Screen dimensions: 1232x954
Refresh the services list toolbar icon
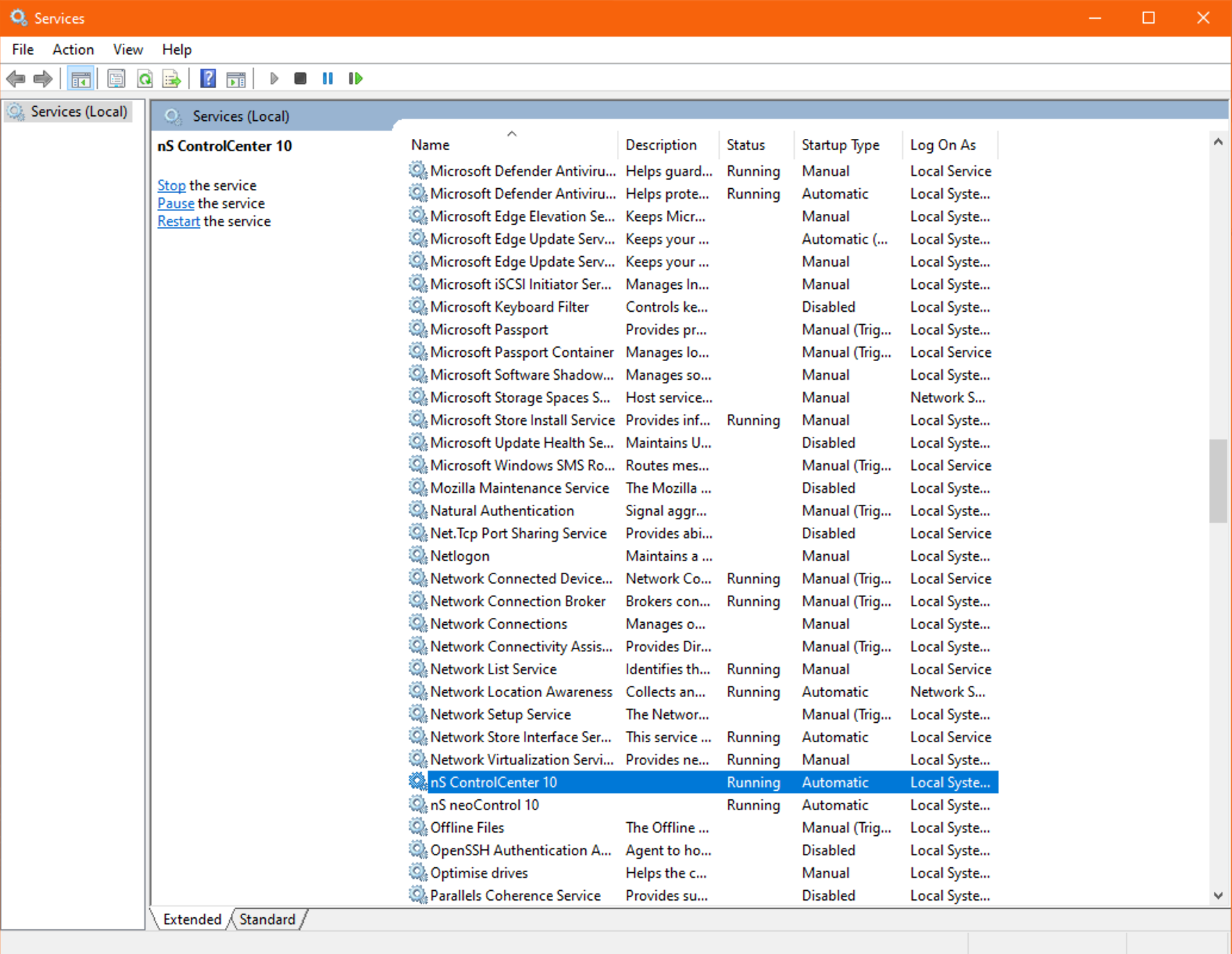144,78
